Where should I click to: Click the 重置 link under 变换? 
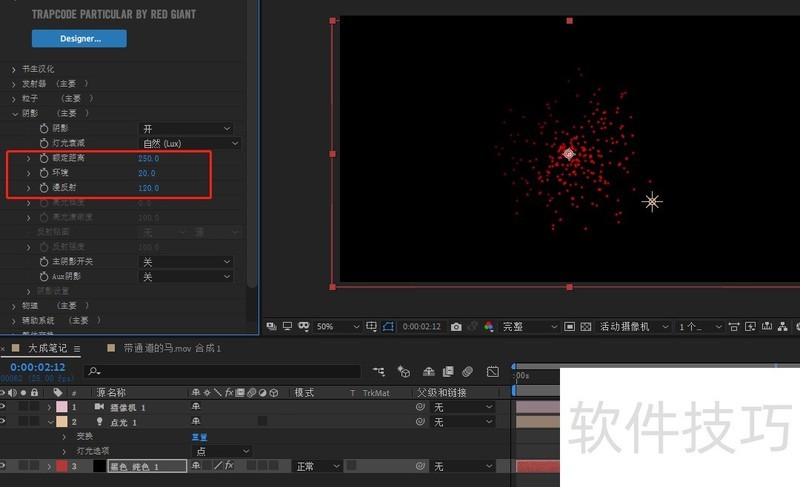pyautogui.click(x=201, y=437)
